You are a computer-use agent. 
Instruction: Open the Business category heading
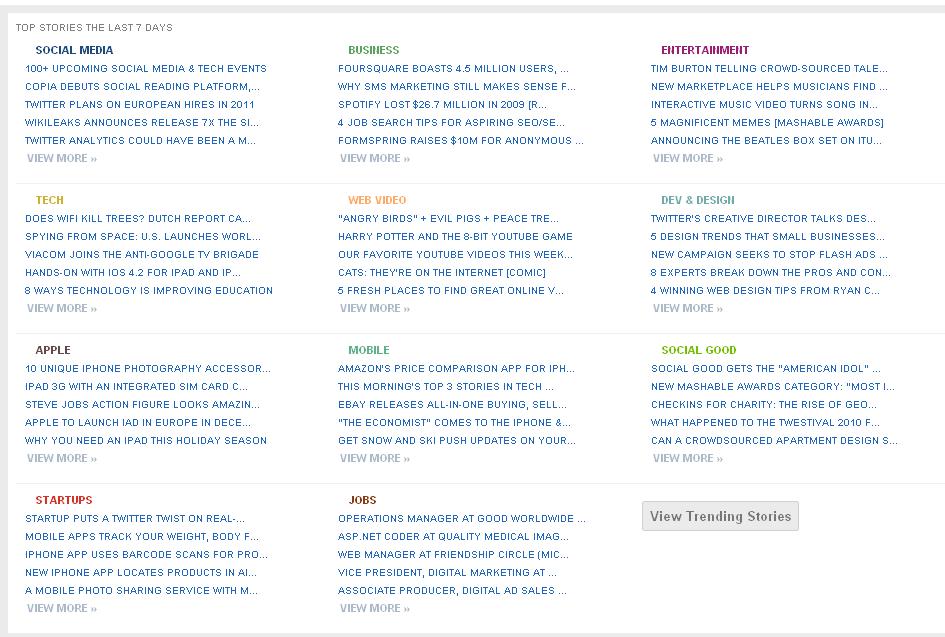pyautogui.click(x=373, y=50)
